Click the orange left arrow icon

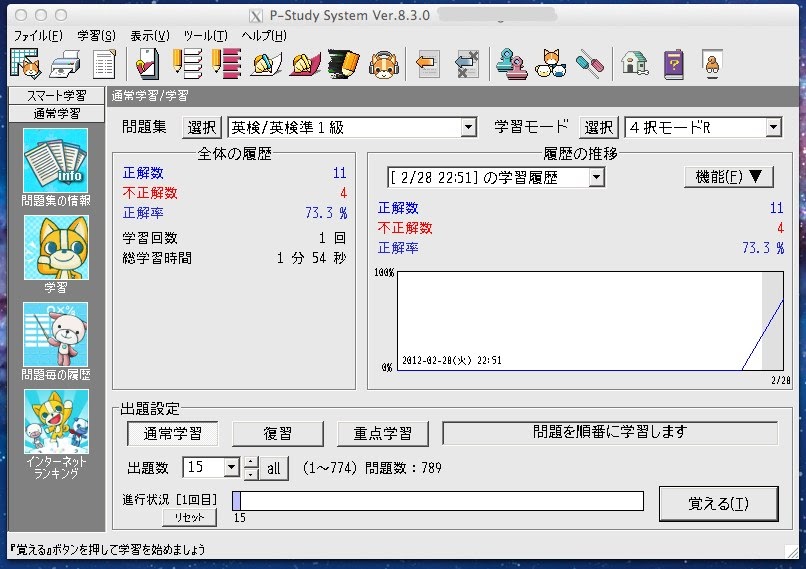pos(428,64)
